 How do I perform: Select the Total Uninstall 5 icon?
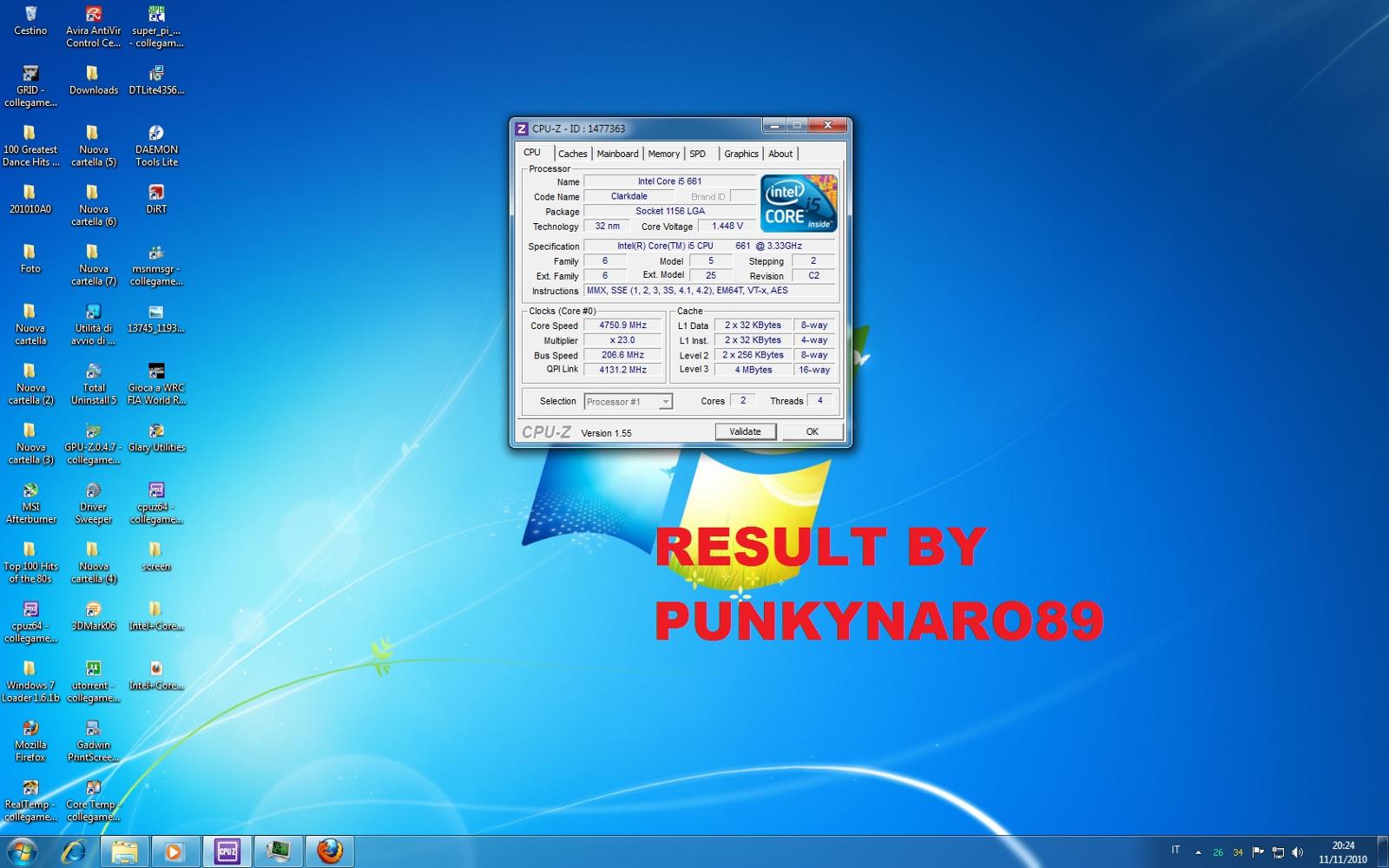[x=94, y=385]
